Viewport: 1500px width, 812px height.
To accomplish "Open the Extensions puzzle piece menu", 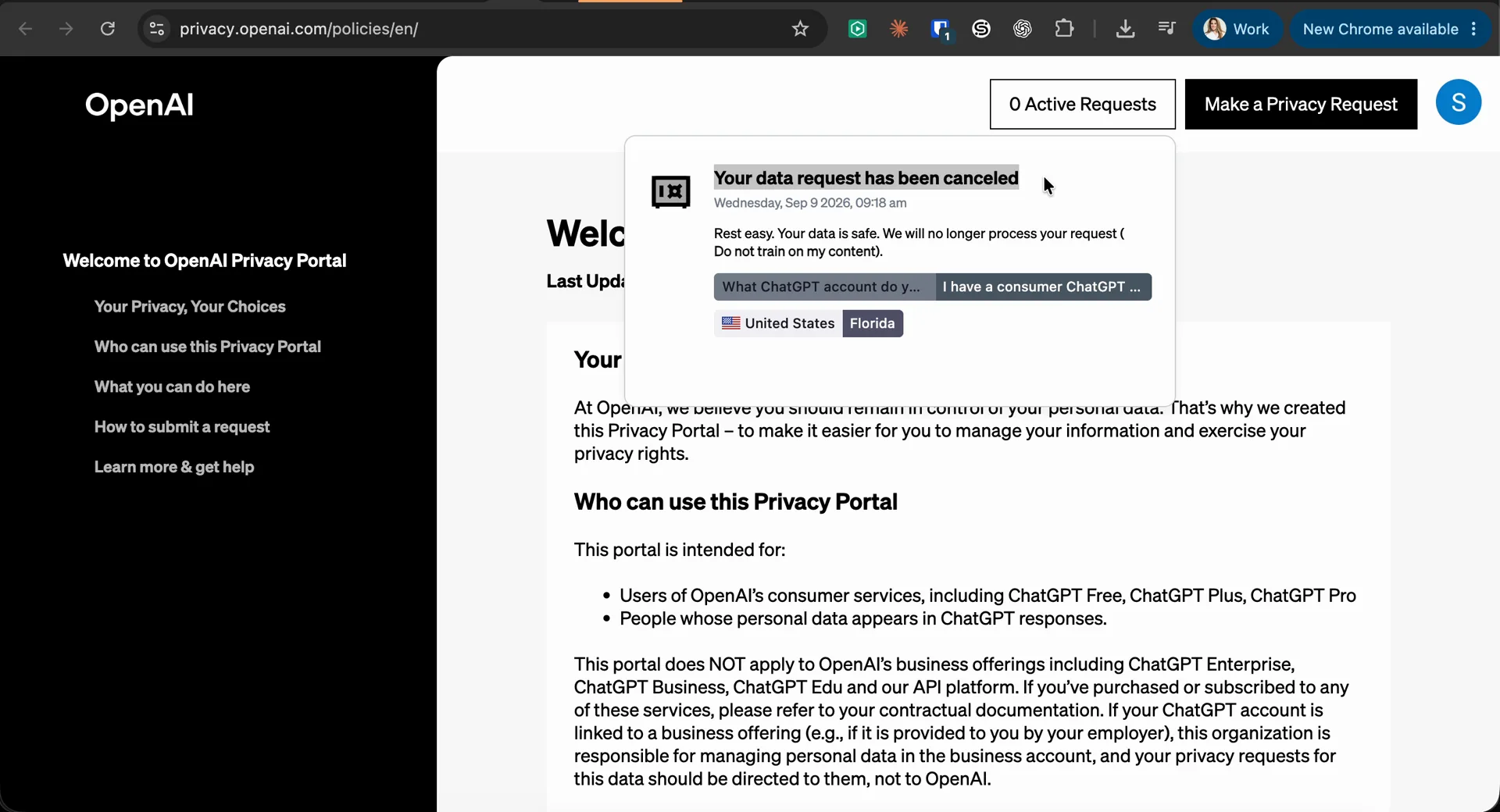I will [x=1064, y=29].
